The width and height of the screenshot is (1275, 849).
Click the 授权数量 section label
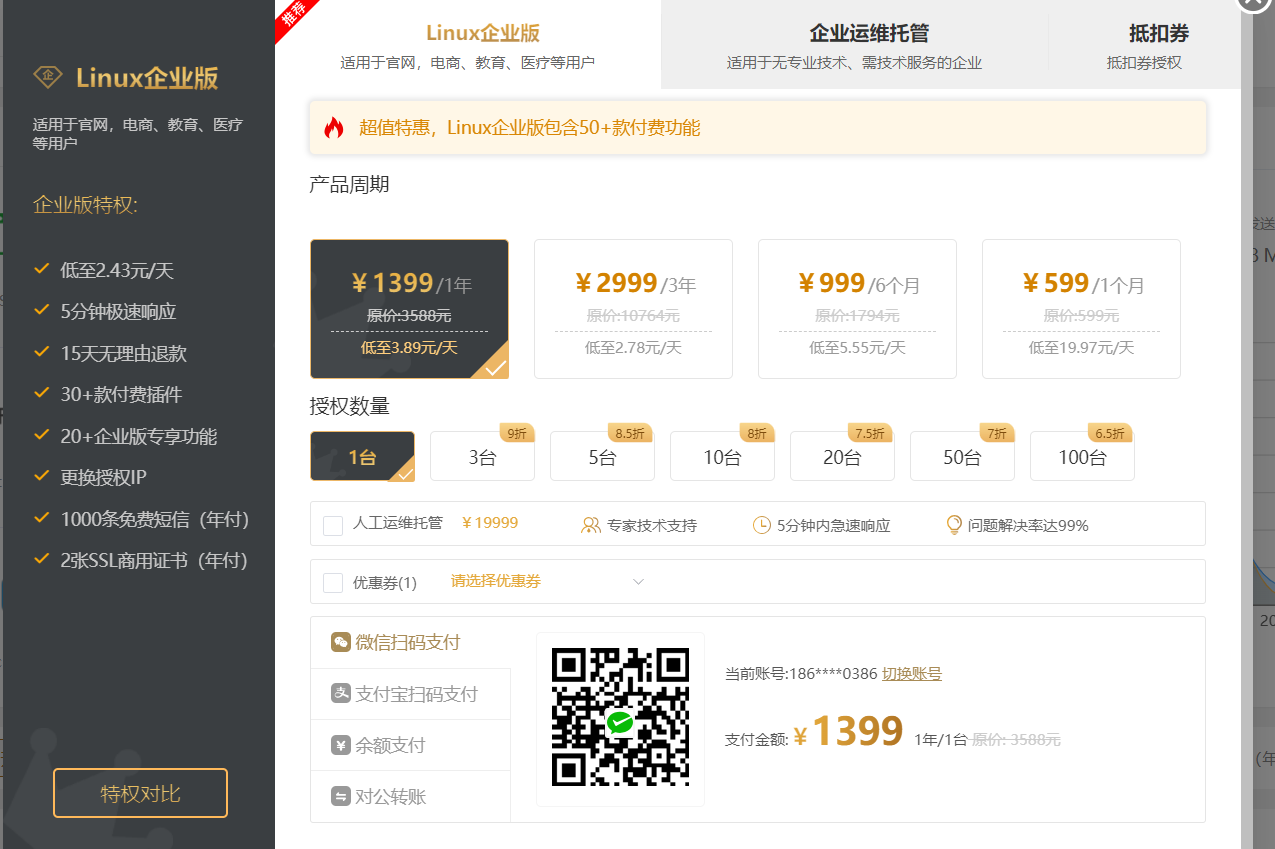pyautogui.click(x=349, y=406)
